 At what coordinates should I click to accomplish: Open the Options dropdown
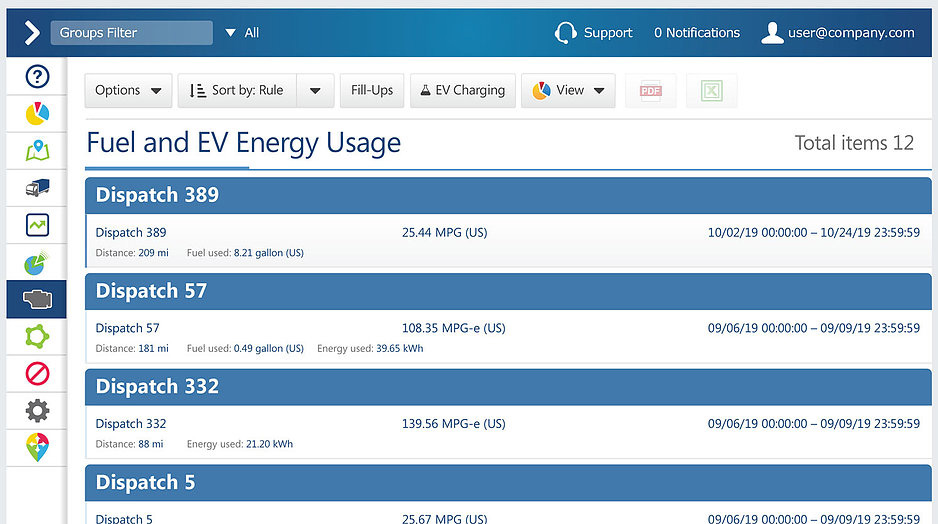tap(128, 91)
